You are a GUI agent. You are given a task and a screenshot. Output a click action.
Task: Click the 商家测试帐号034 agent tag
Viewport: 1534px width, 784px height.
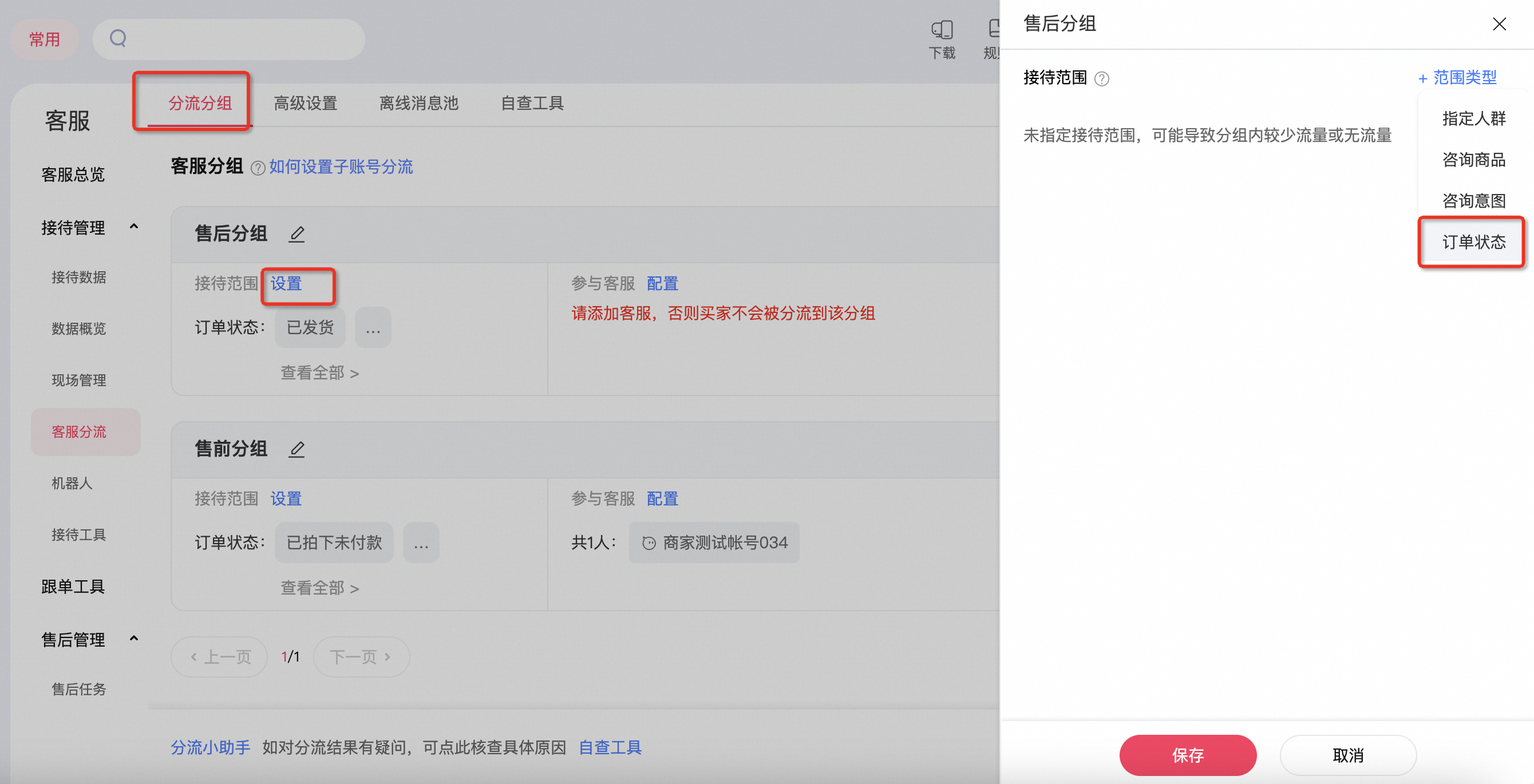[714, 543]
